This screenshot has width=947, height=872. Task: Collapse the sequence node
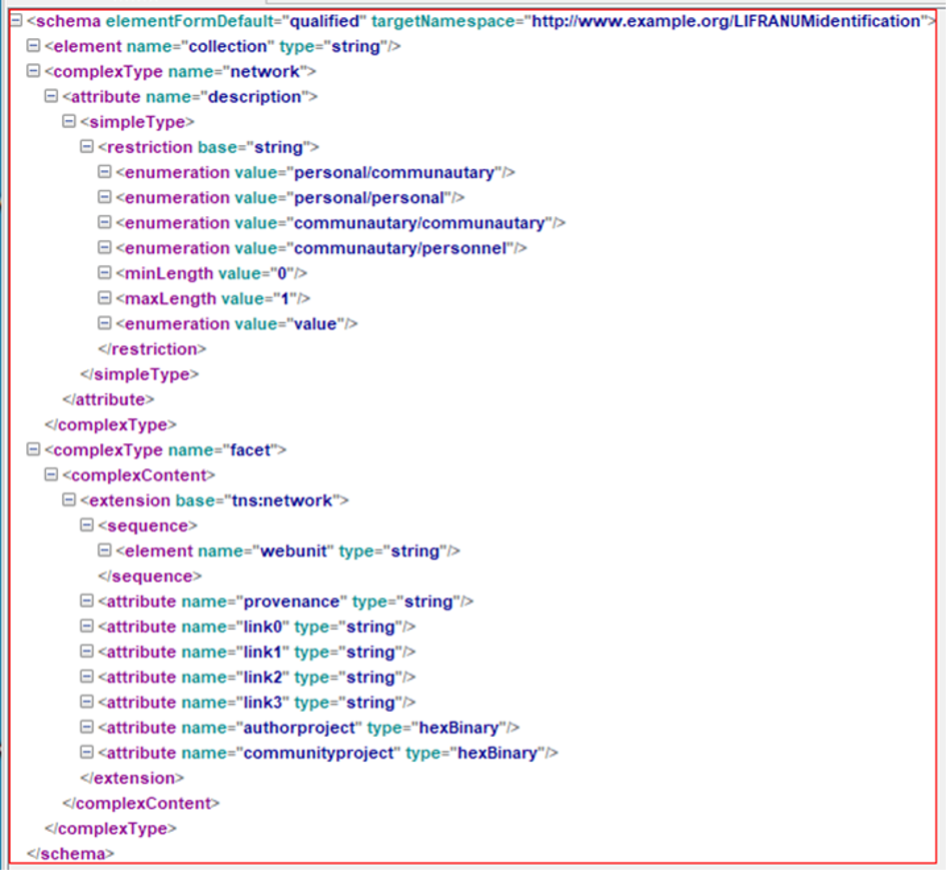pyautogui.click(x=87, y=525)
